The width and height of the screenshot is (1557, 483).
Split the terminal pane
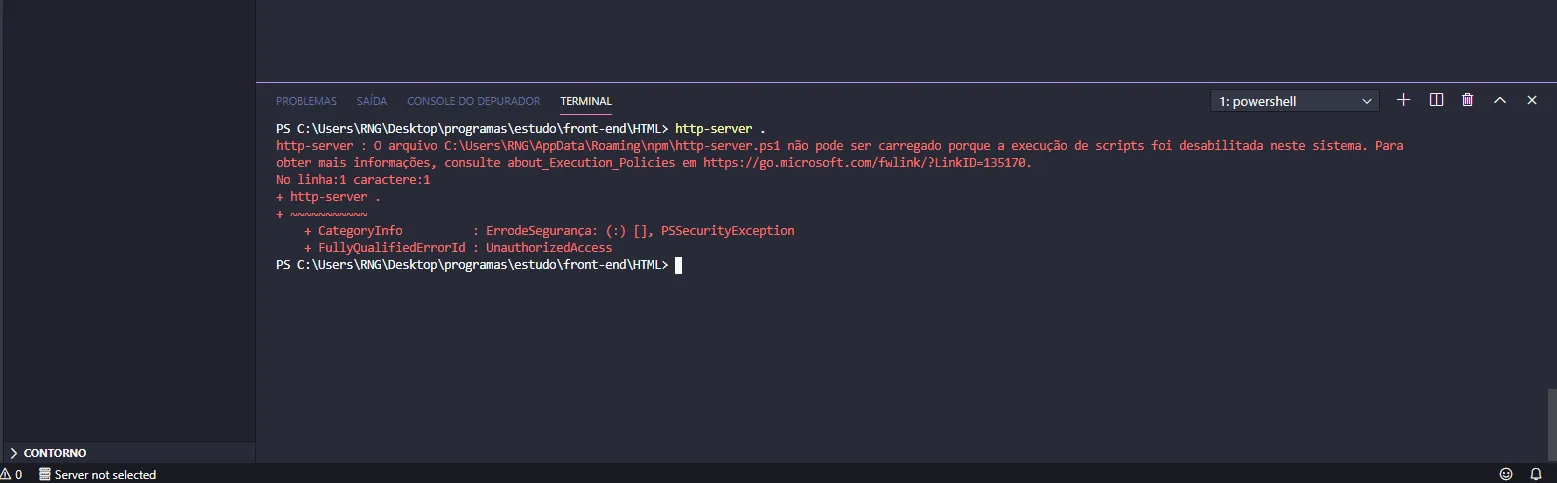click(x=1436, y=100)
